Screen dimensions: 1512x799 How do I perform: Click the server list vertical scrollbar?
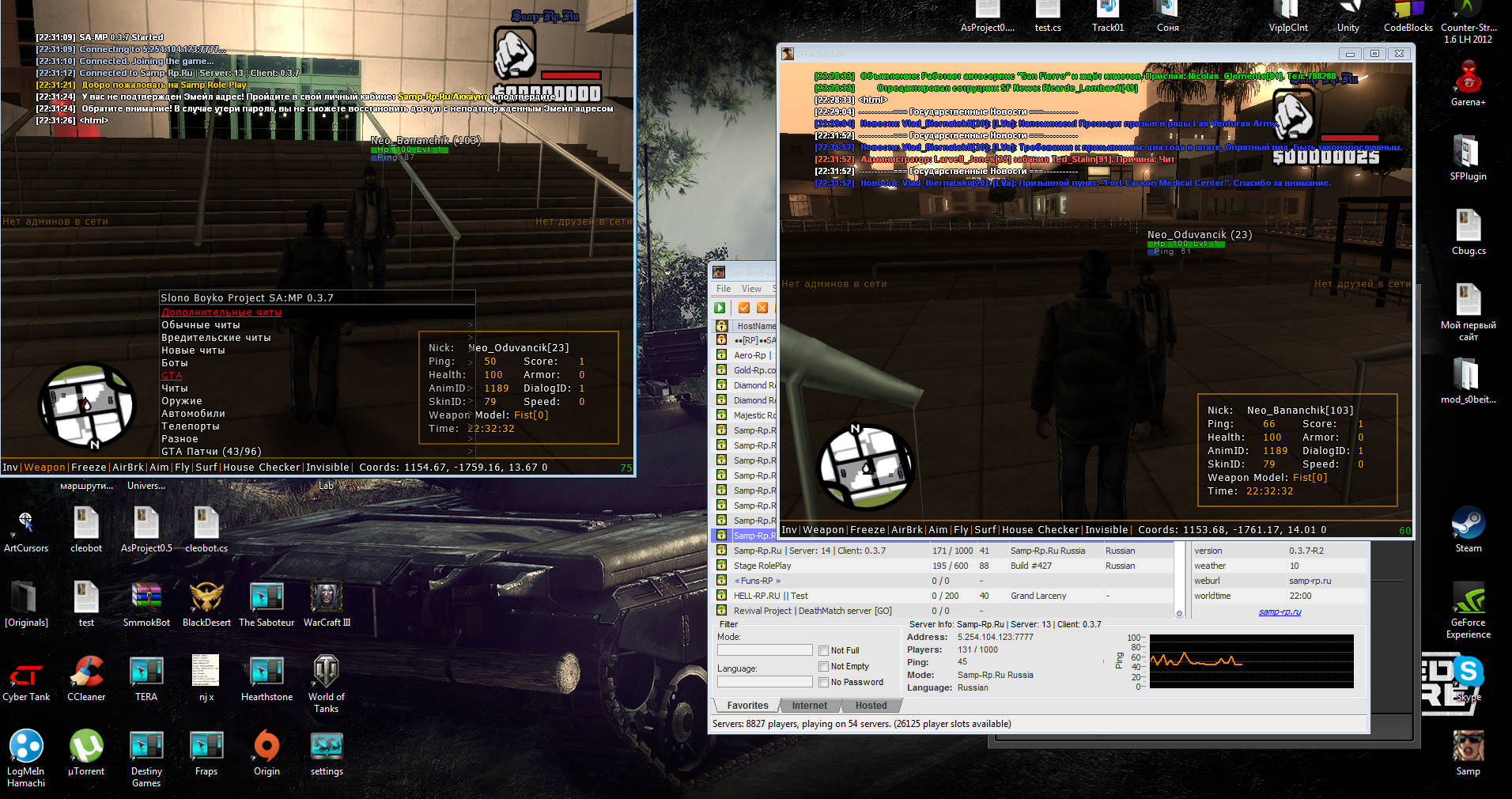coord(1179,580)
